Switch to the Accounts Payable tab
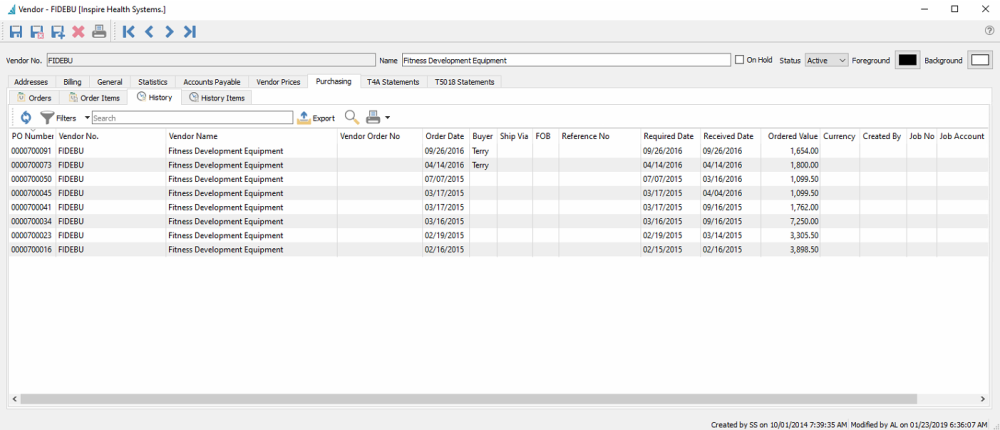 coord(212,82)
